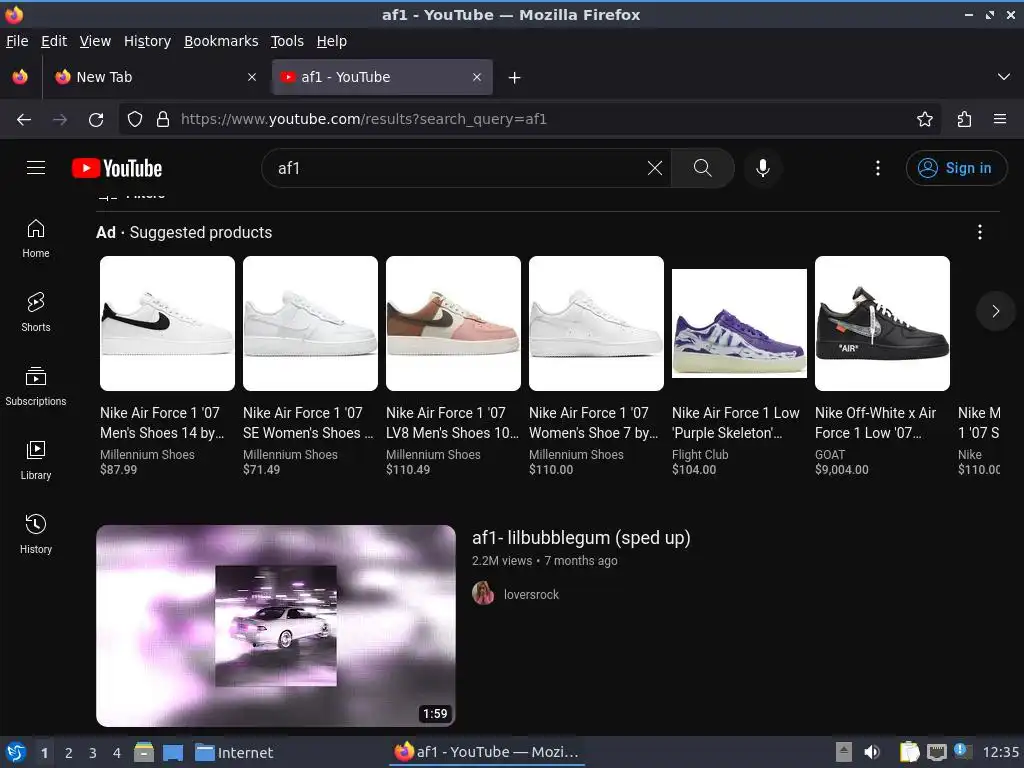1024x768 pixels.
Task: Close the New Tab tab
Action: [x=251, y=77]
